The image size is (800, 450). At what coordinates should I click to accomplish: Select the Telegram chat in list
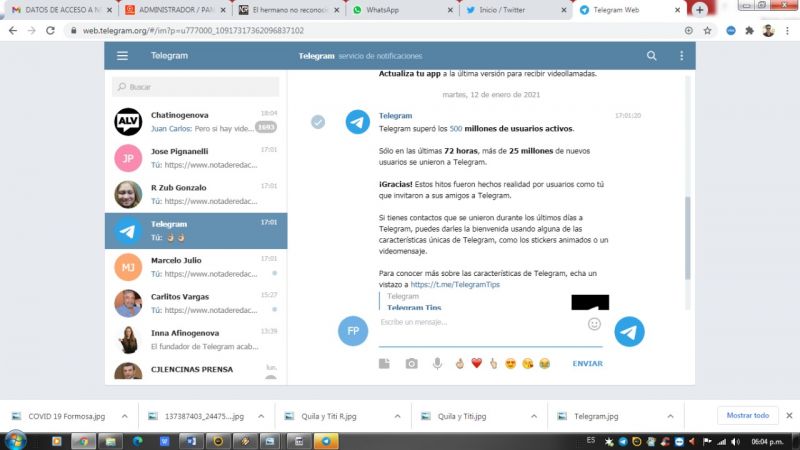click(196, 231)
